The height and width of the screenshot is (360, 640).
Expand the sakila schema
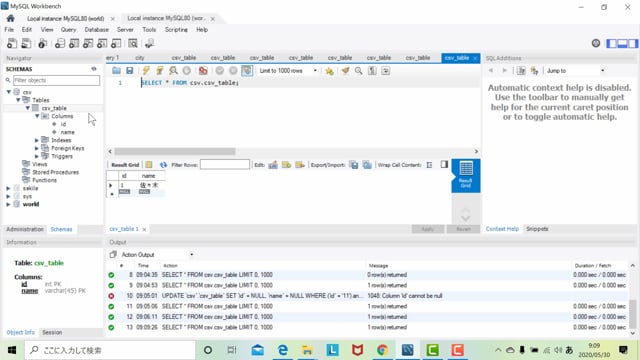[x=8, y=188]
